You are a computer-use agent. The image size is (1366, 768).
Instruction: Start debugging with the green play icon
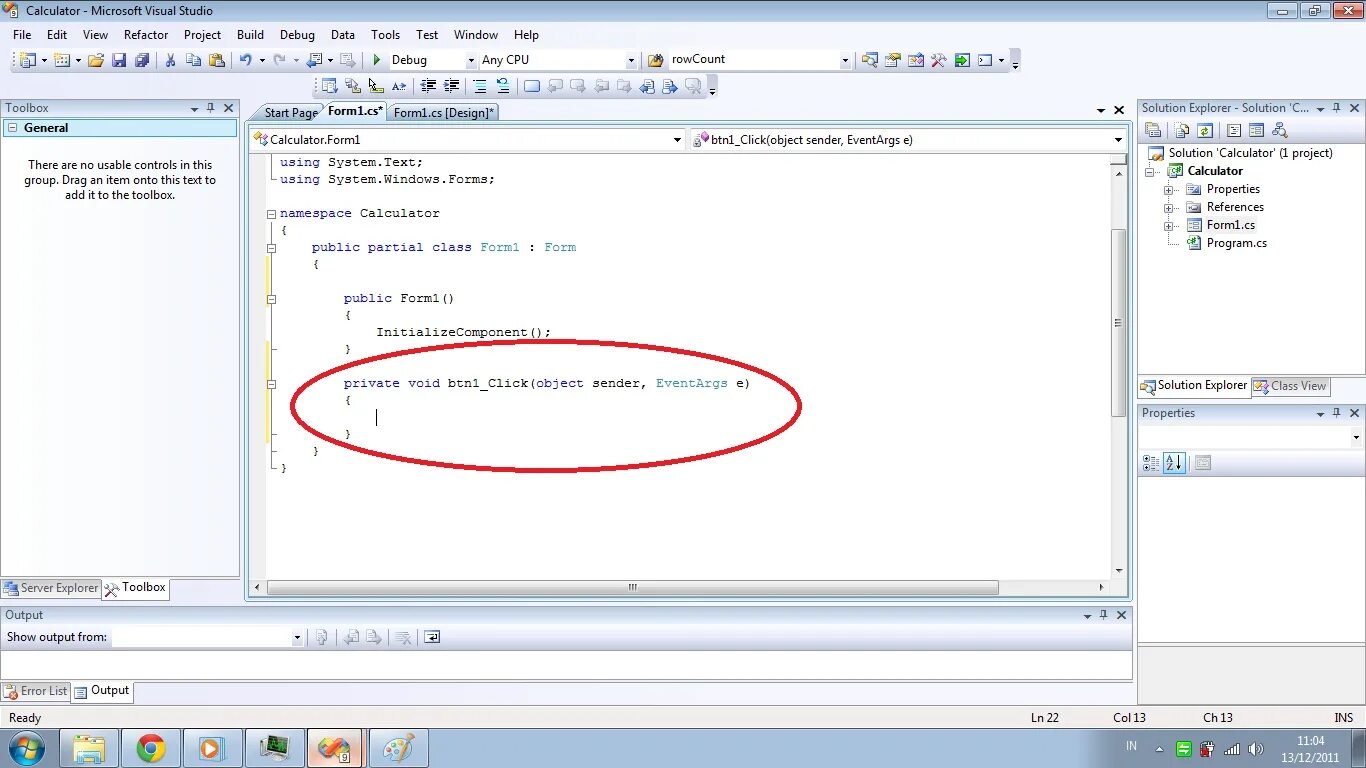[377, 59]
